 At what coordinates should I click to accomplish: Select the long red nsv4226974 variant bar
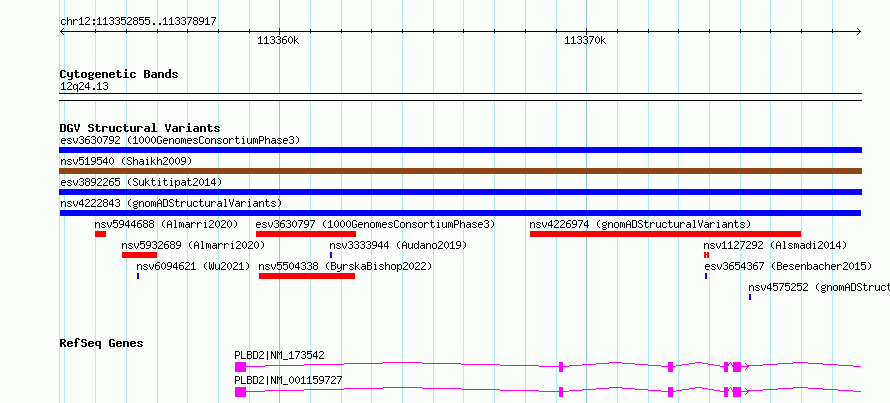(x=665, y=234)
